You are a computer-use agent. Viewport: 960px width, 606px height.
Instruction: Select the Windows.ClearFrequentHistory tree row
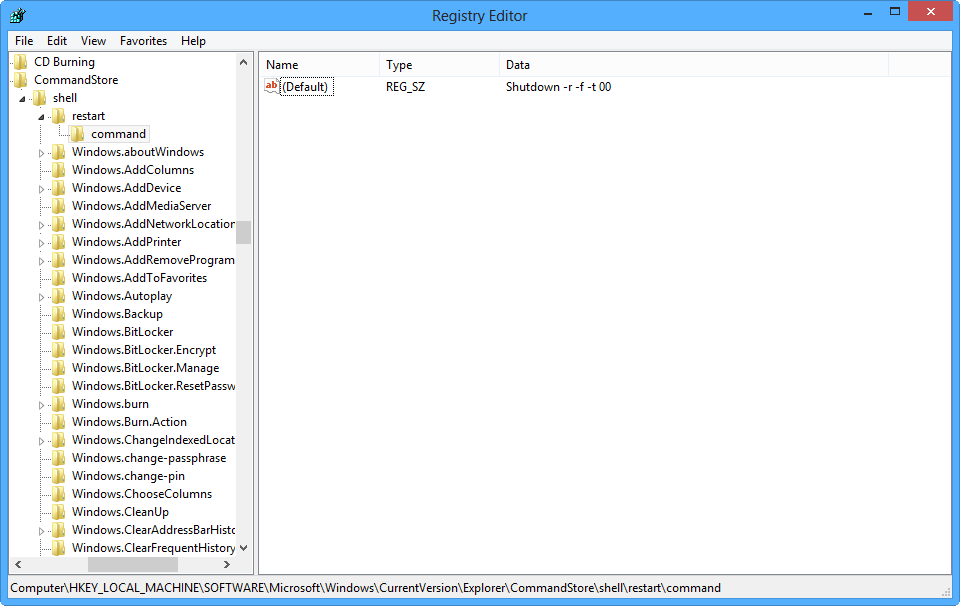[x=153, y=548]
